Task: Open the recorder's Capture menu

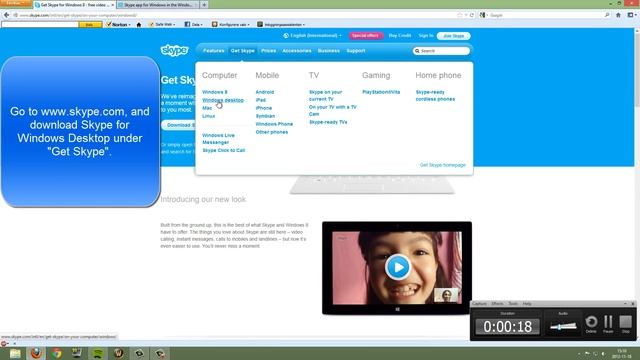Action: click(479, 304)
